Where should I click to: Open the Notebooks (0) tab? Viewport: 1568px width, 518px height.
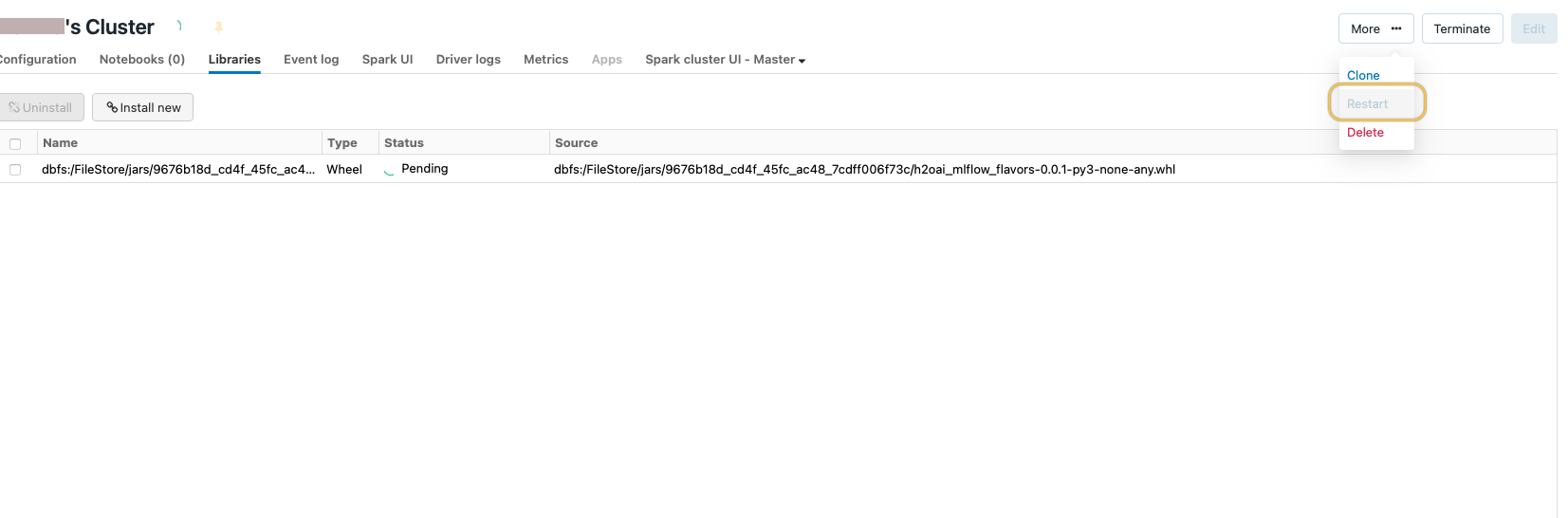click(142, 60)
